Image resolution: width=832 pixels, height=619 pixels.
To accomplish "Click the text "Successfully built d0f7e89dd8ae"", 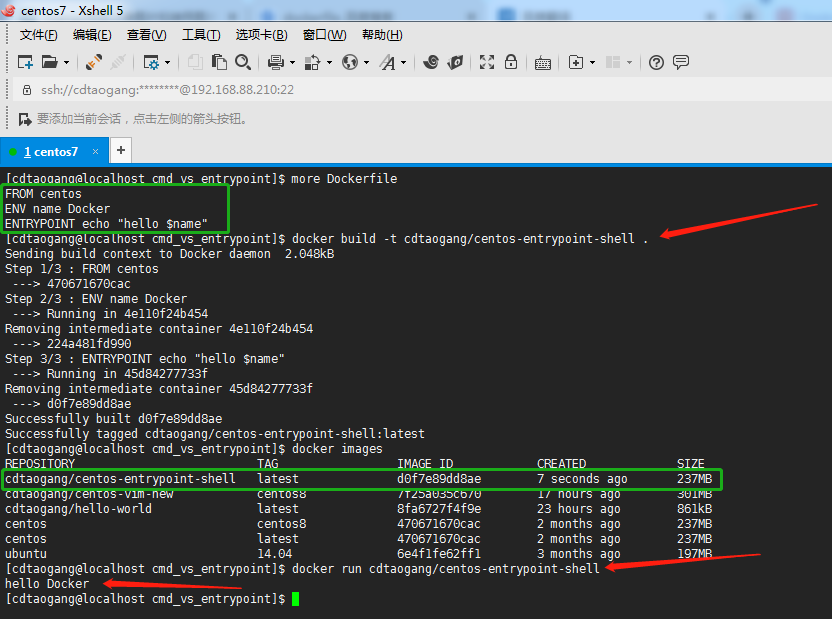I will point(114,419).
